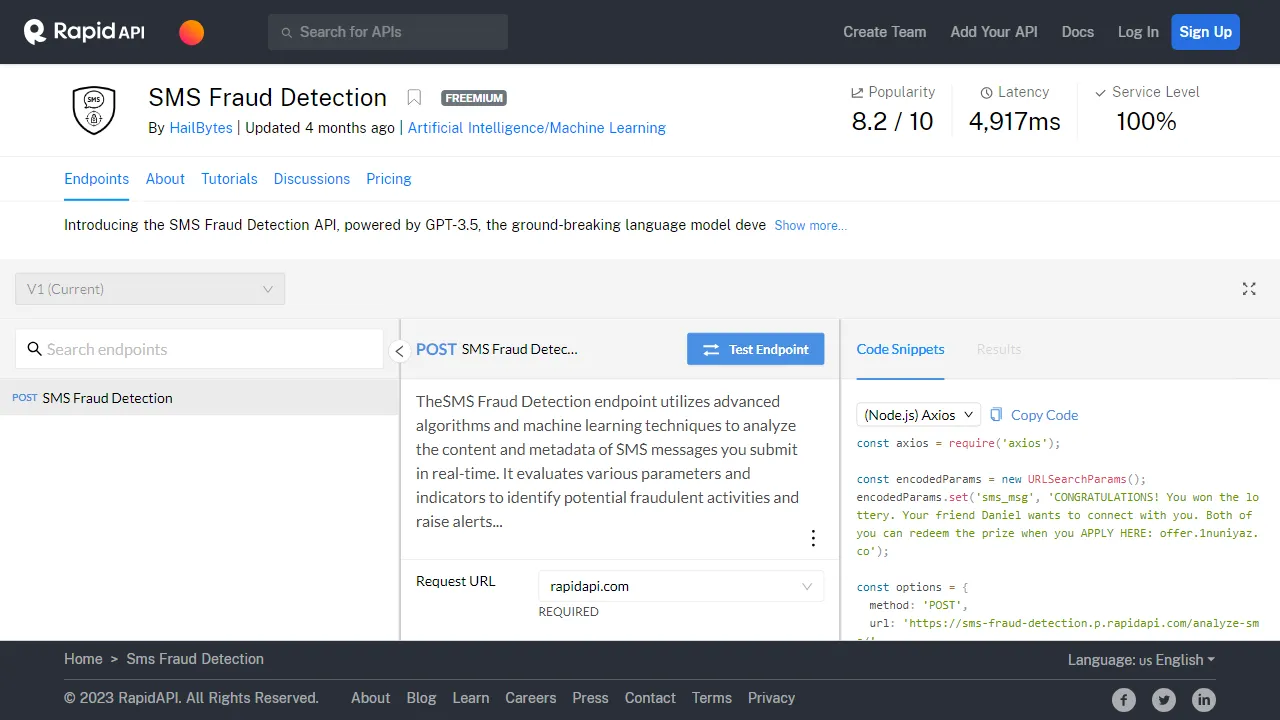Open the footer Privacy link
1280x720 pixels.
[771, 698]
